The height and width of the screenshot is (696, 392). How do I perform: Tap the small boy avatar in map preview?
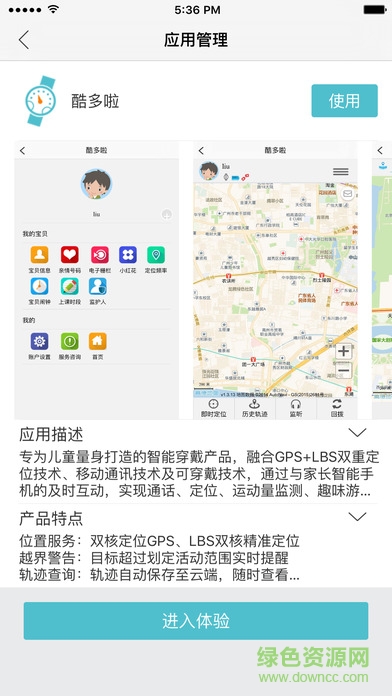click(208, 171)
